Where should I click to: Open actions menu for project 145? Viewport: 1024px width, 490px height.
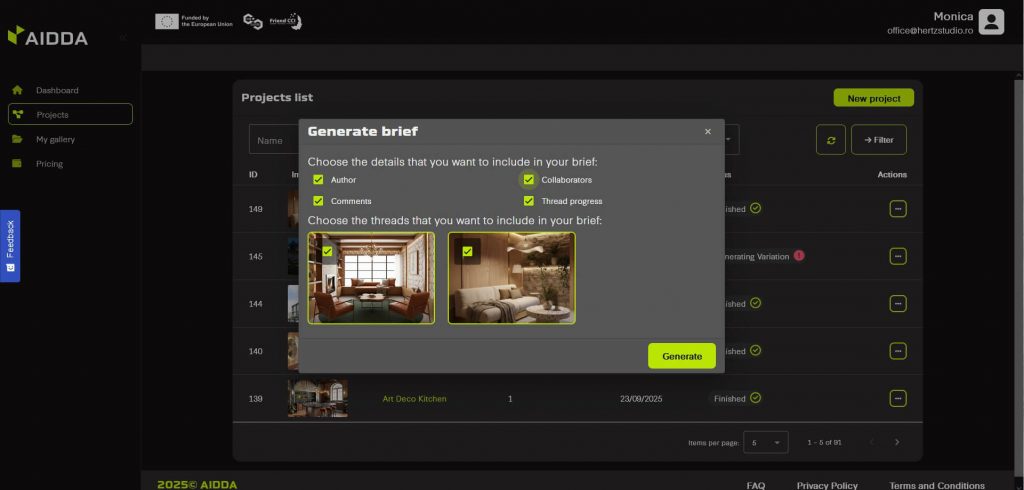point(898,256)
